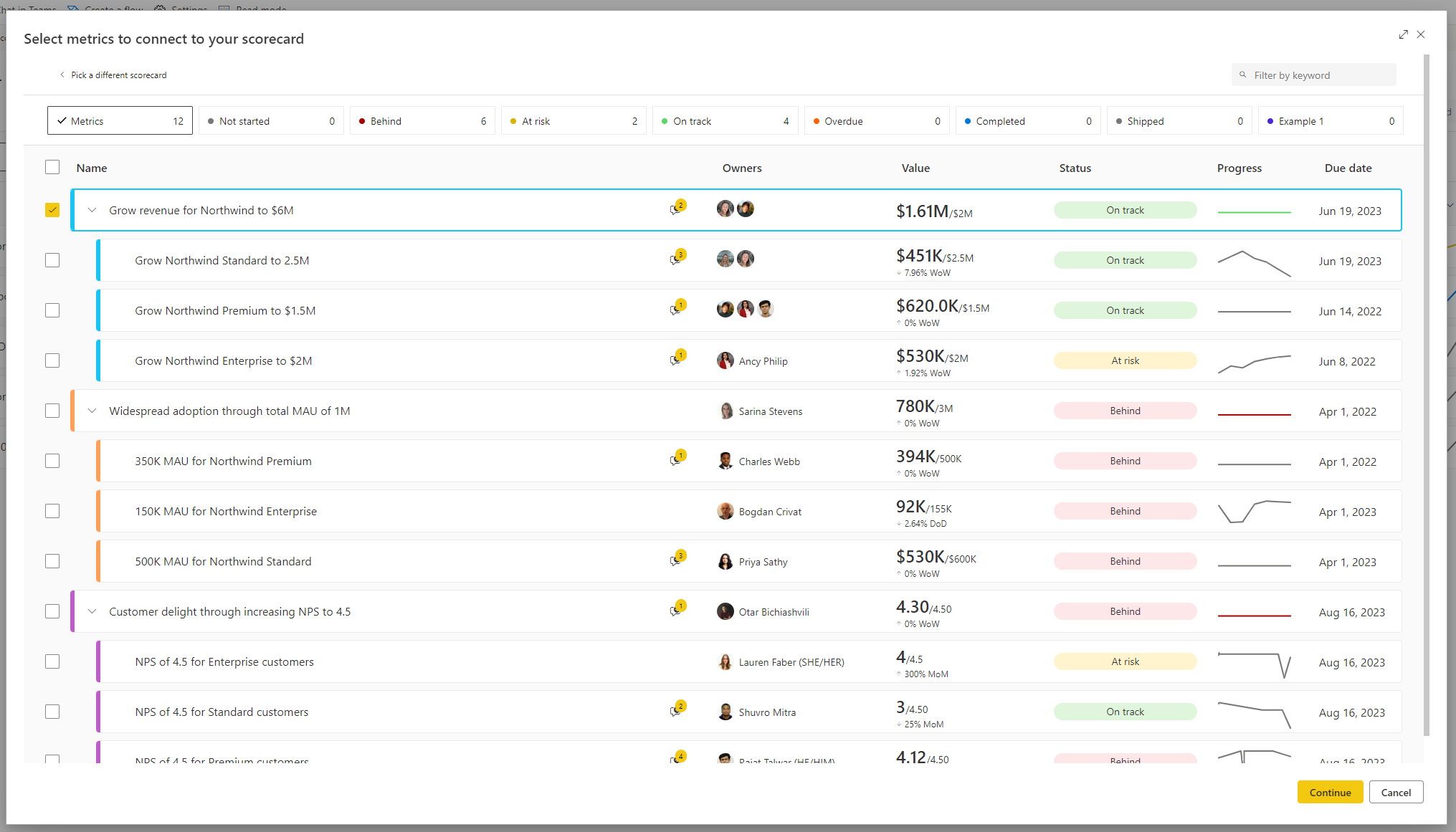
Task: Click back arrow beside Pick a different scorecard
Action: pos(62,75)
